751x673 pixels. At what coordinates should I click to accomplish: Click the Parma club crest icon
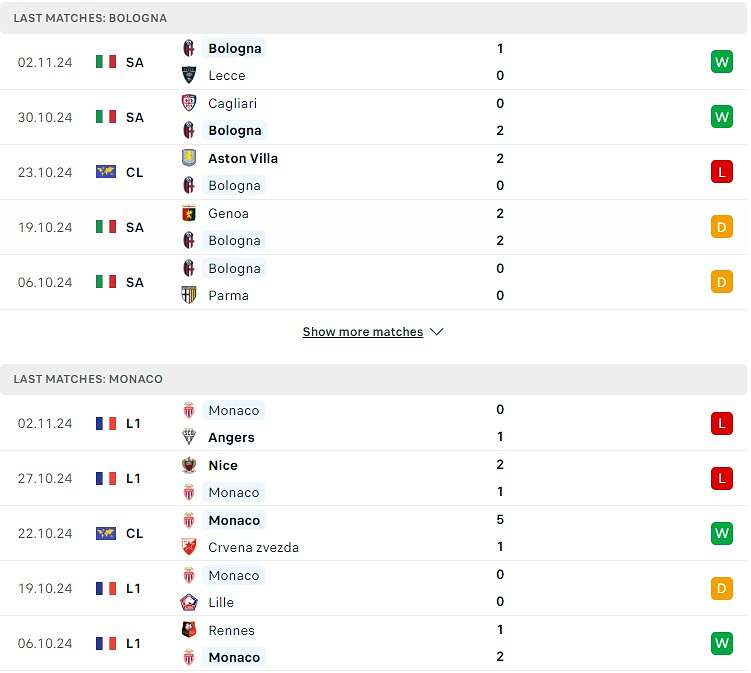pos(189,295)
